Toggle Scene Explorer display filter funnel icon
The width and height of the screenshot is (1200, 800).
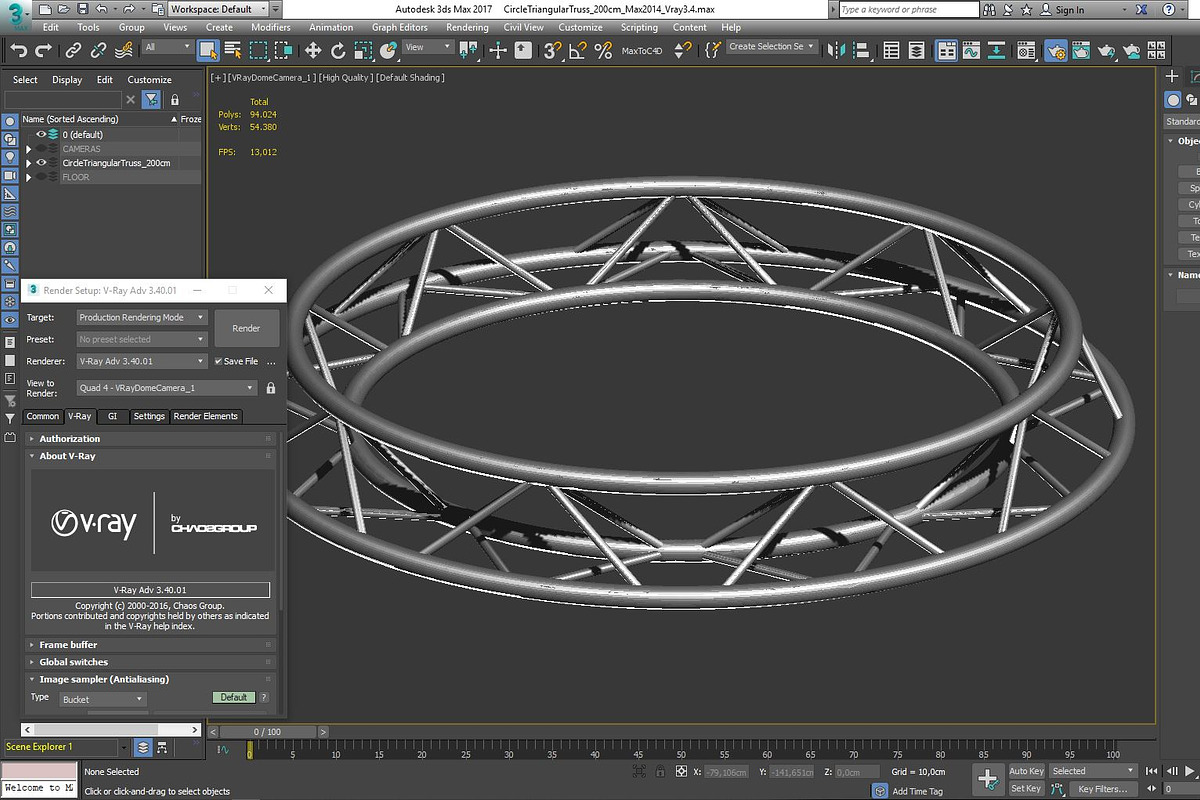(x=150, y=99)
